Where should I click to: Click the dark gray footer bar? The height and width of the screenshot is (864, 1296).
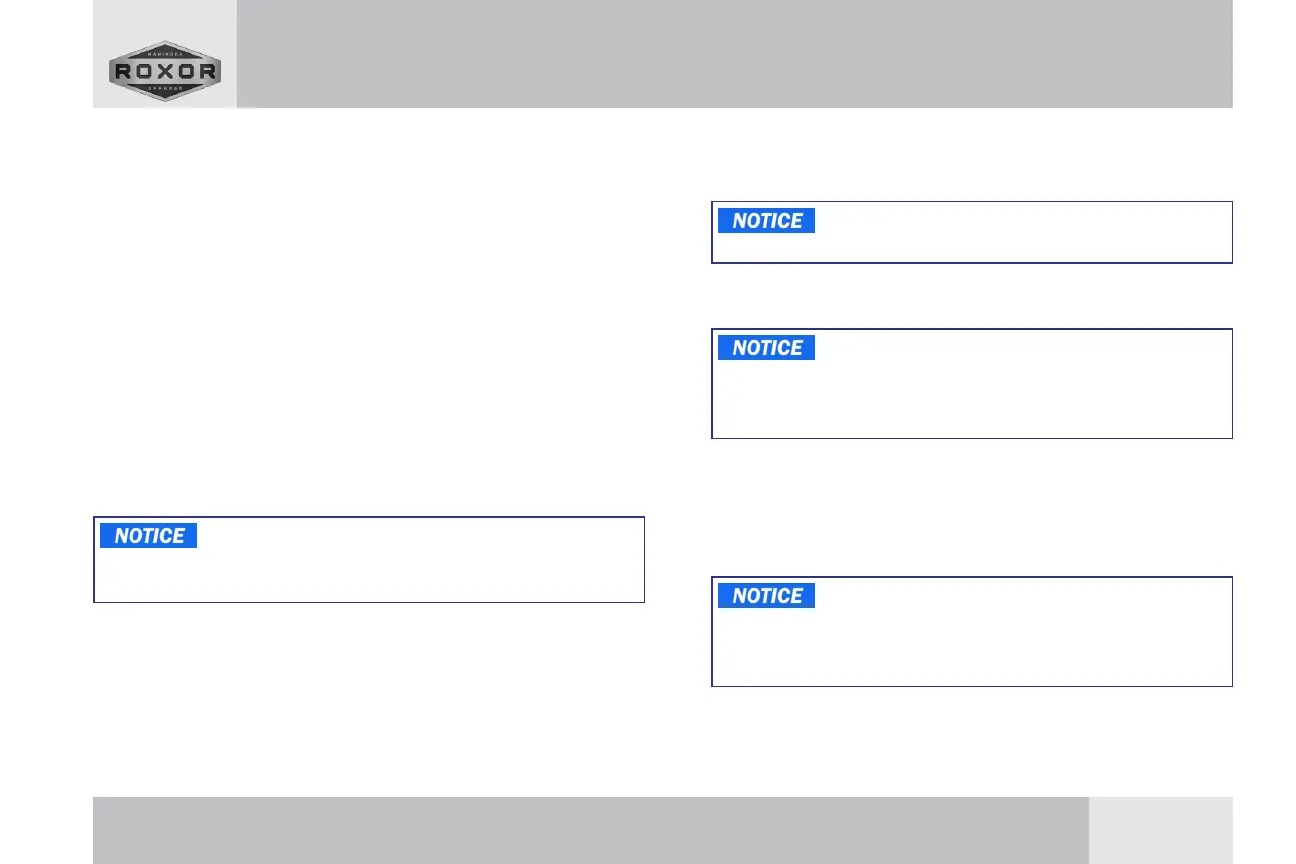click(x=590, y=830)
